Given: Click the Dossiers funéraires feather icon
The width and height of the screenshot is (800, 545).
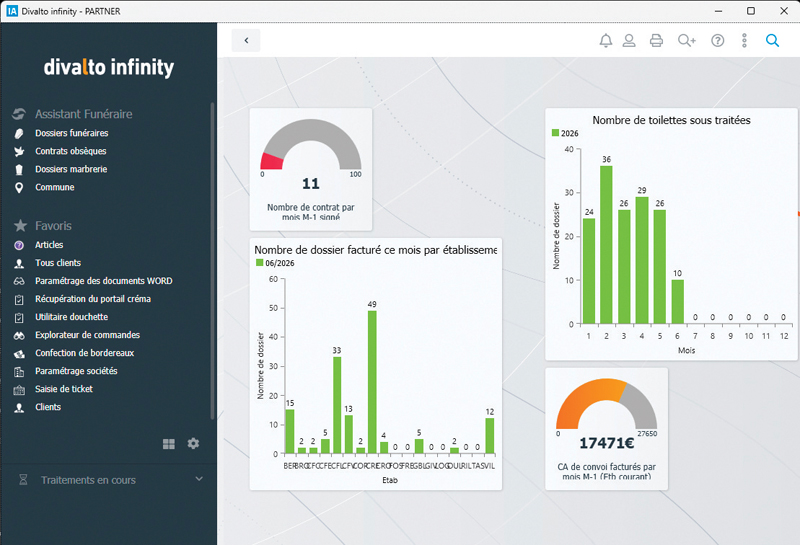Looking at the screenshot, I should point(19,134).
